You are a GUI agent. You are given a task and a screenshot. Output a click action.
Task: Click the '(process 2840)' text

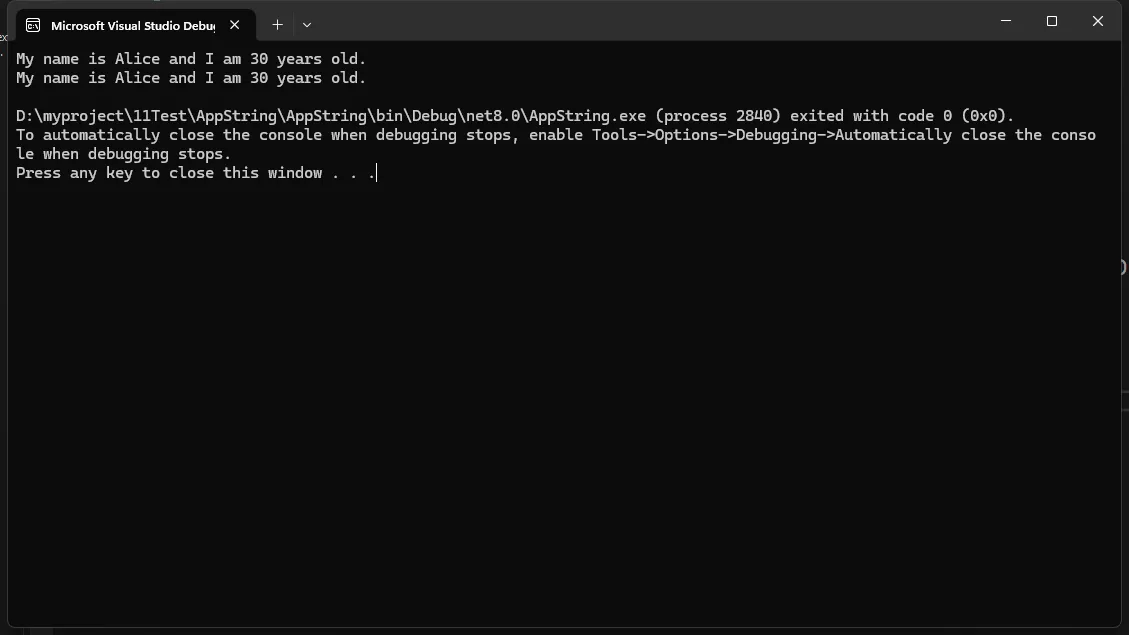(x=718, y=116)
